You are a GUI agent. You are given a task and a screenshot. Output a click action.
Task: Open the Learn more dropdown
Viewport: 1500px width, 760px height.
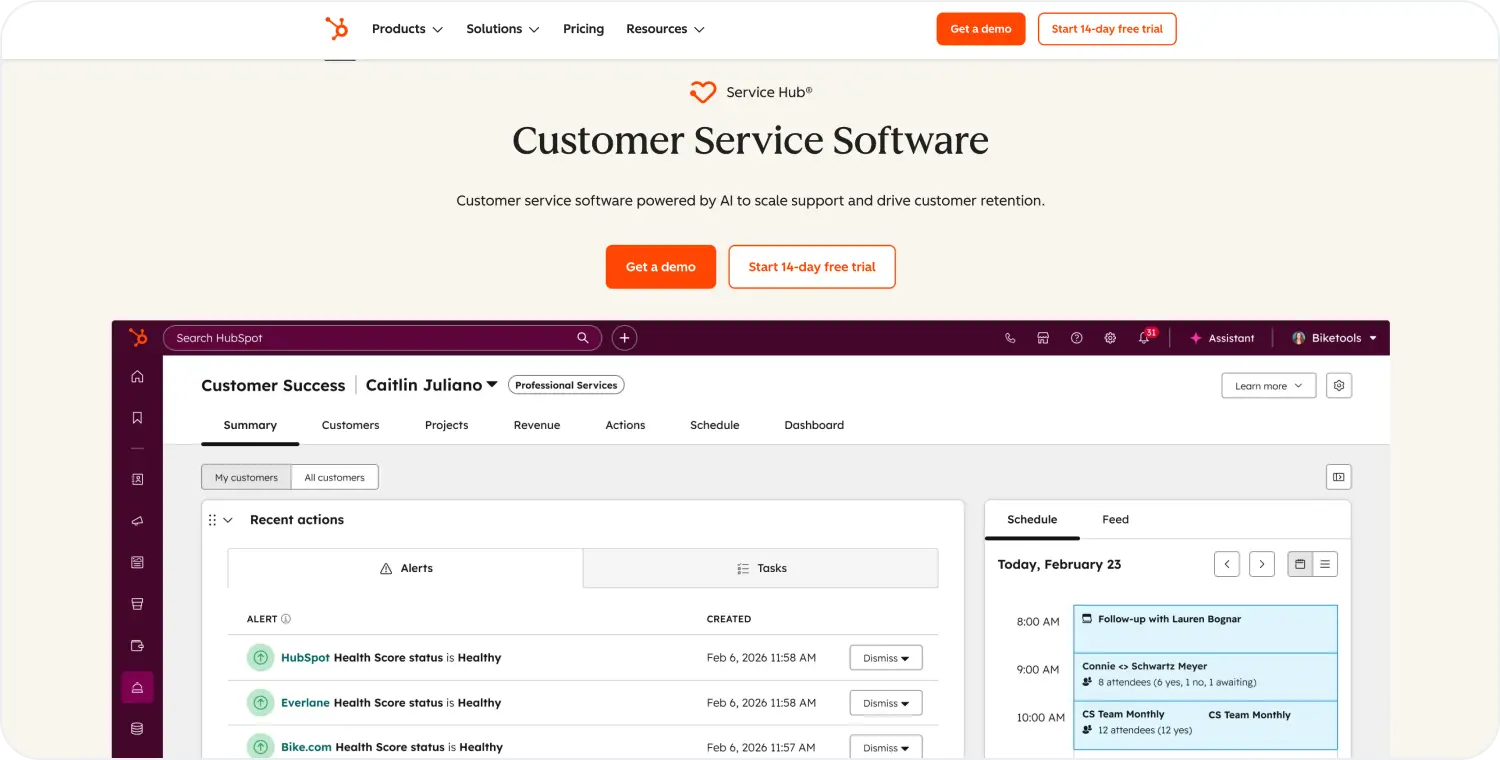pos(1269,386)
